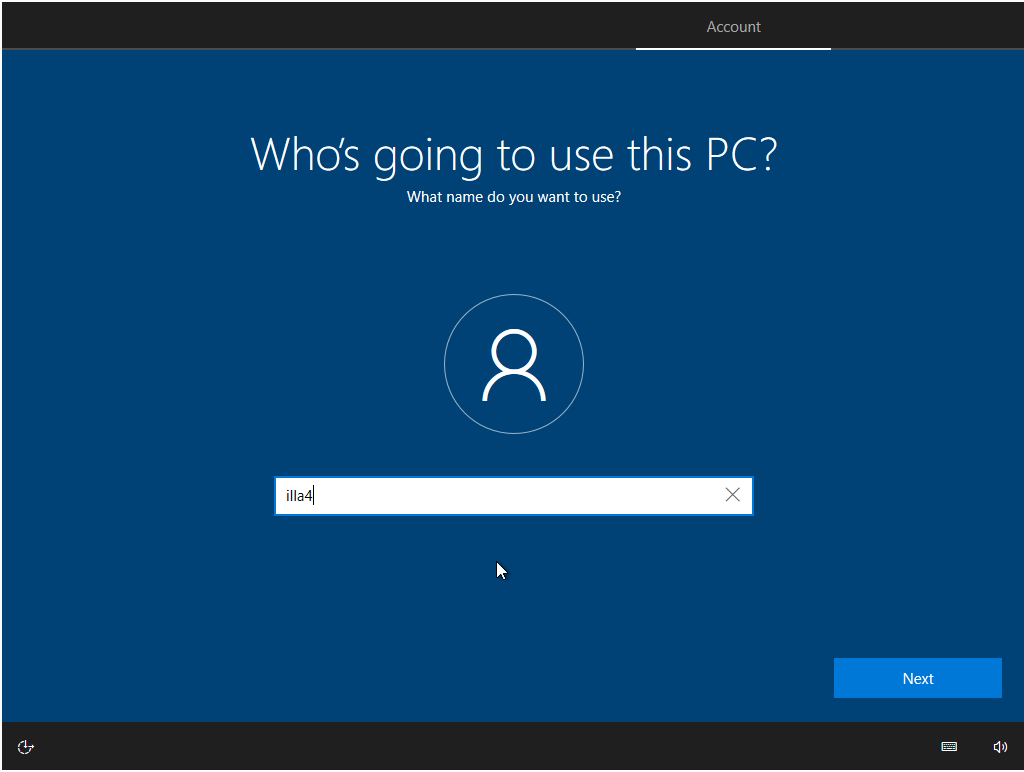The width and height of the screenshot is (1024, 772).
Task: Click the Next button
Action: point(917,678)
